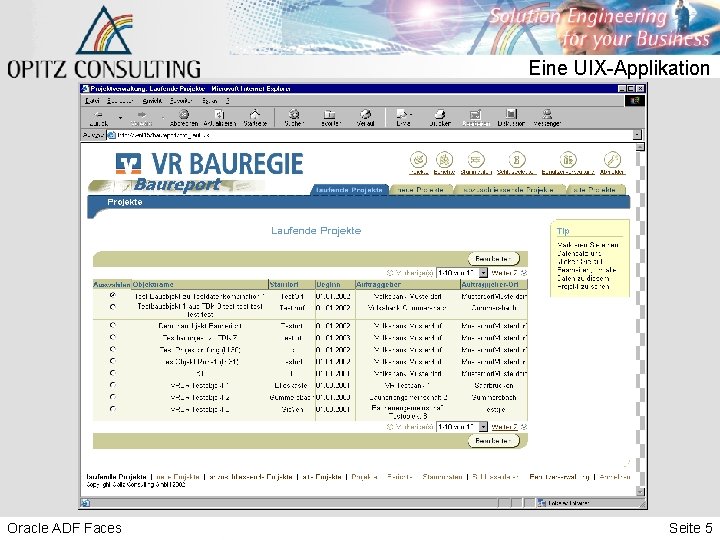Click the lower Bearbeiten button
The image size is (720, 540).
pyautogui.click(x=493, y=441)
